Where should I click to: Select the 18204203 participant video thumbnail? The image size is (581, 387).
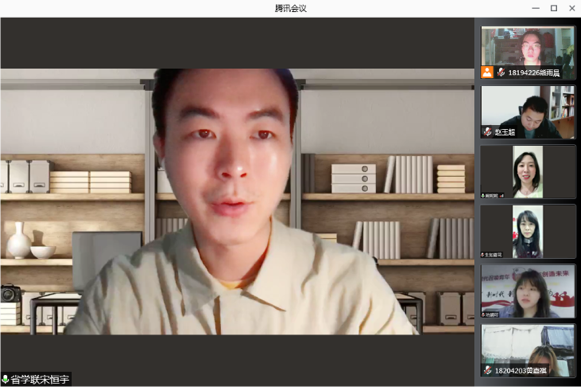coord(528,351)
